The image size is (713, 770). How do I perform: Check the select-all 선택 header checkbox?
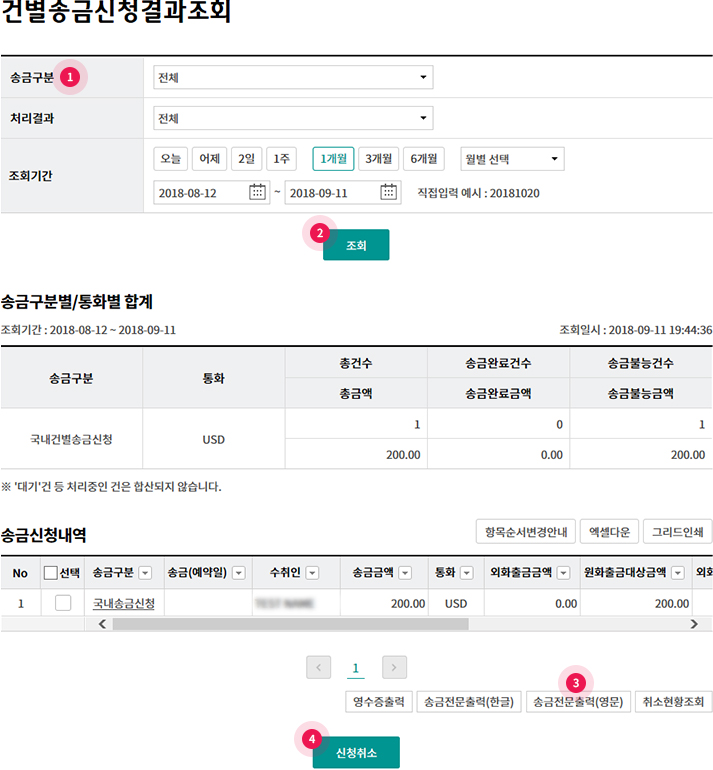(50, 573)
